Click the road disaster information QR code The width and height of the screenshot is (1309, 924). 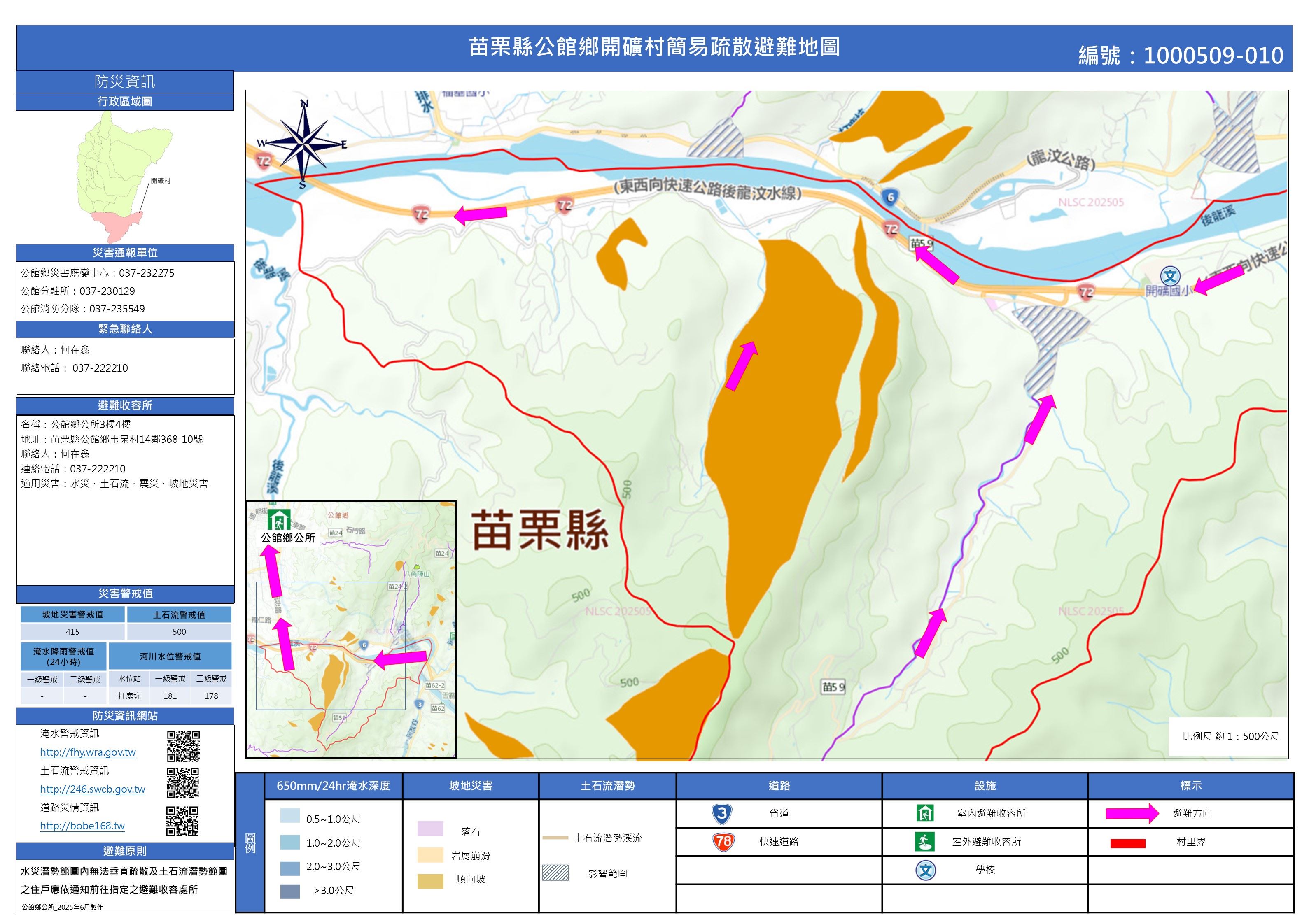(182, 821)
